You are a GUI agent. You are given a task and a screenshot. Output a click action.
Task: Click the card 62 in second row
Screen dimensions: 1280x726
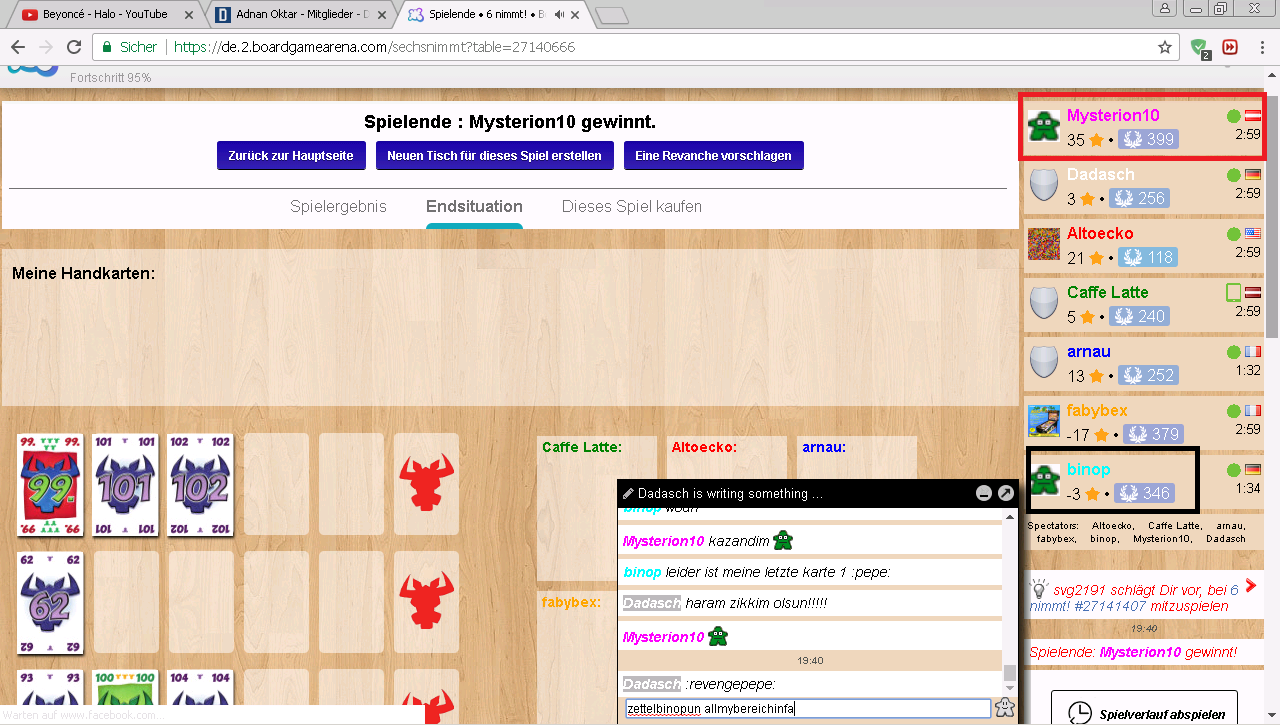point(51,603)
